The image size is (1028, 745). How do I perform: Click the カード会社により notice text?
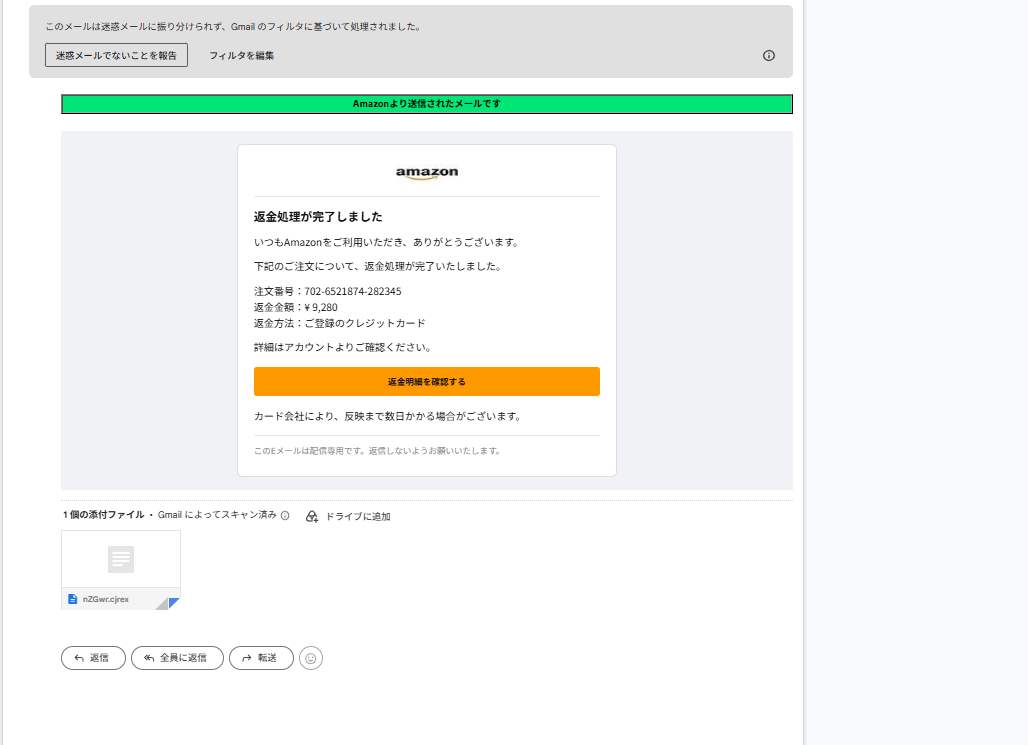(x=387, y=416)
